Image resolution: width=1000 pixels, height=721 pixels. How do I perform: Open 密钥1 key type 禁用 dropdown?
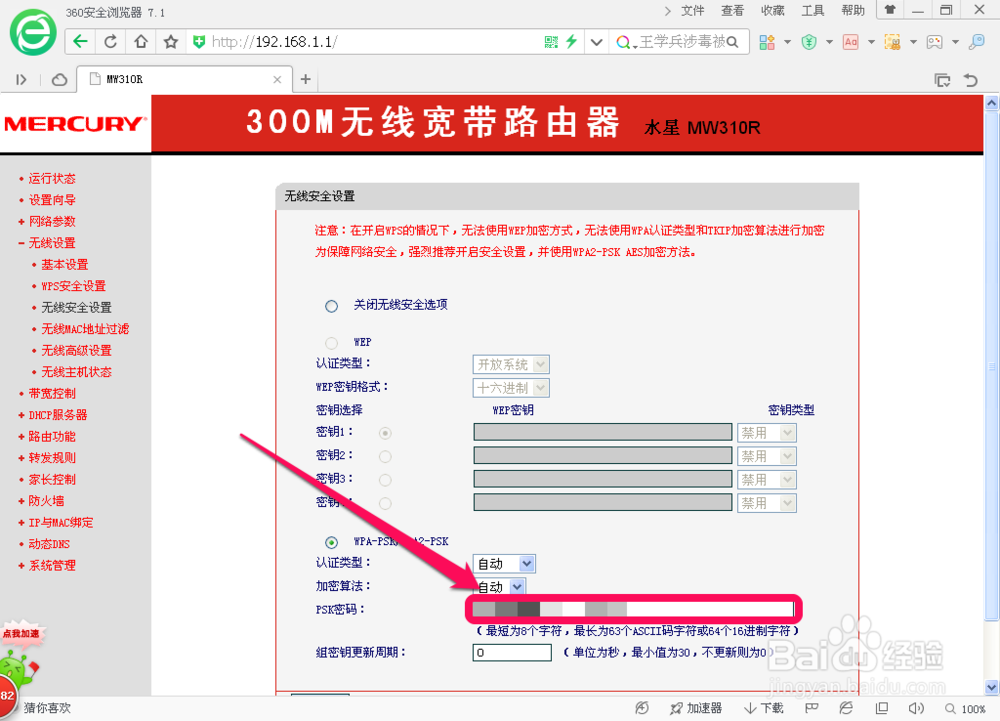pyautogui.click(x=767, y=433)
